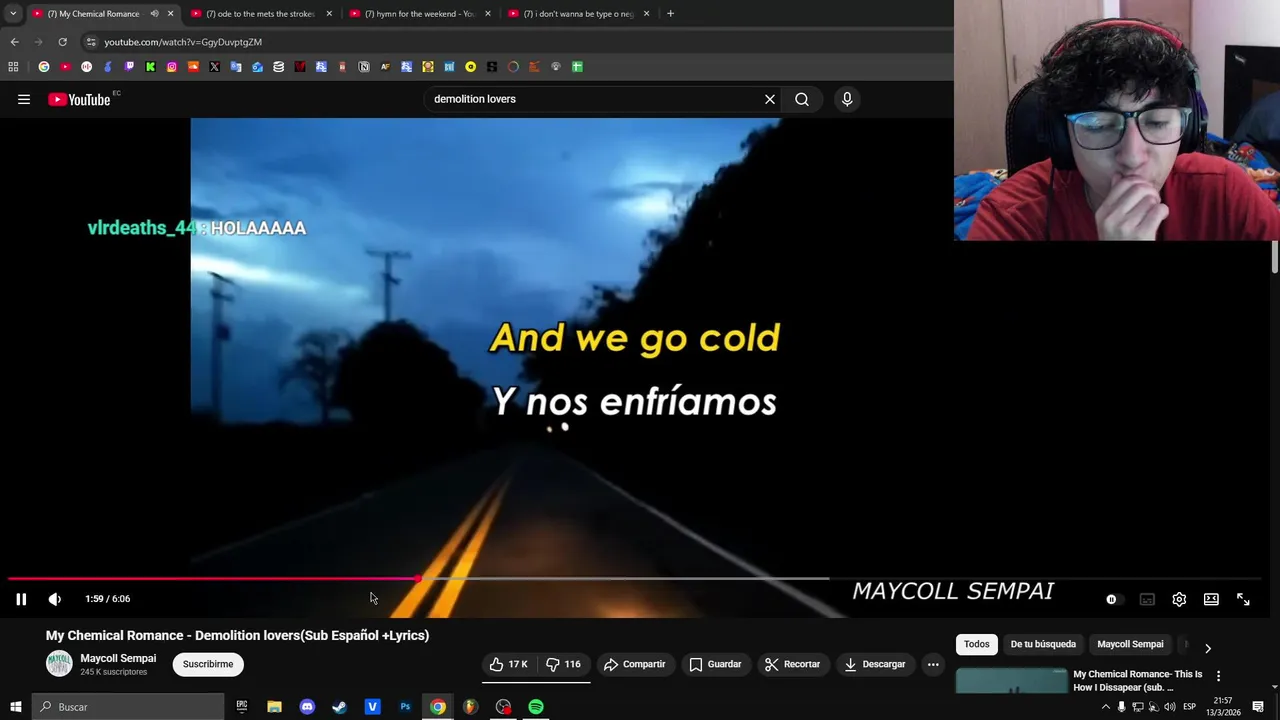Screen dimensions: 1280x720
Task: Open the Twitch bookmark
Action: tap(129, 67)
